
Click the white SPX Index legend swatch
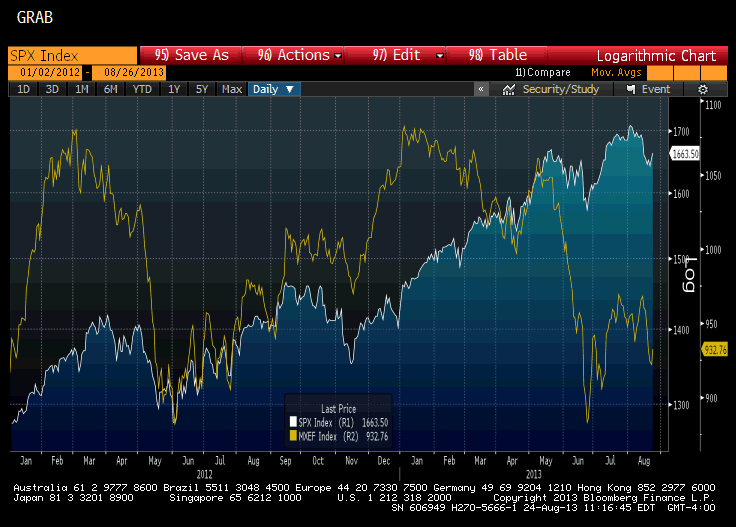click(x=293, y=422)
